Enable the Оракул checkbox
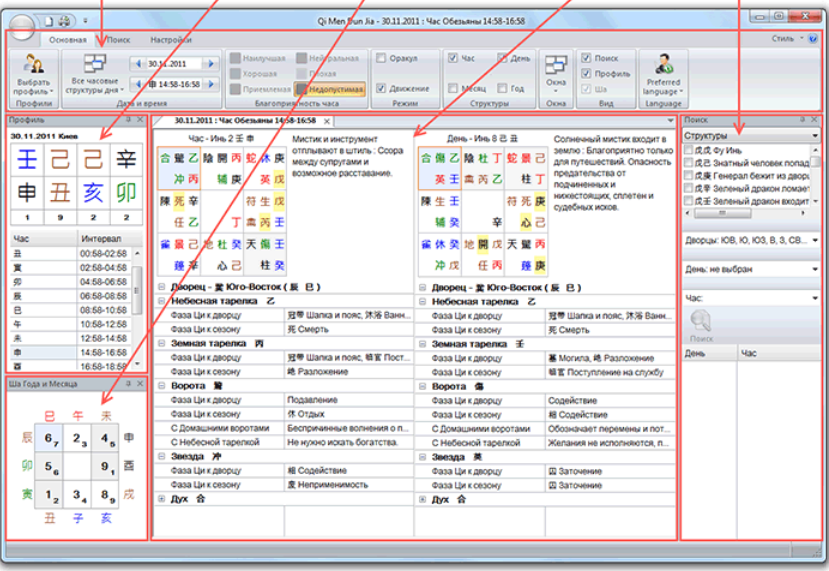829x571 pixels. [381, 59]
